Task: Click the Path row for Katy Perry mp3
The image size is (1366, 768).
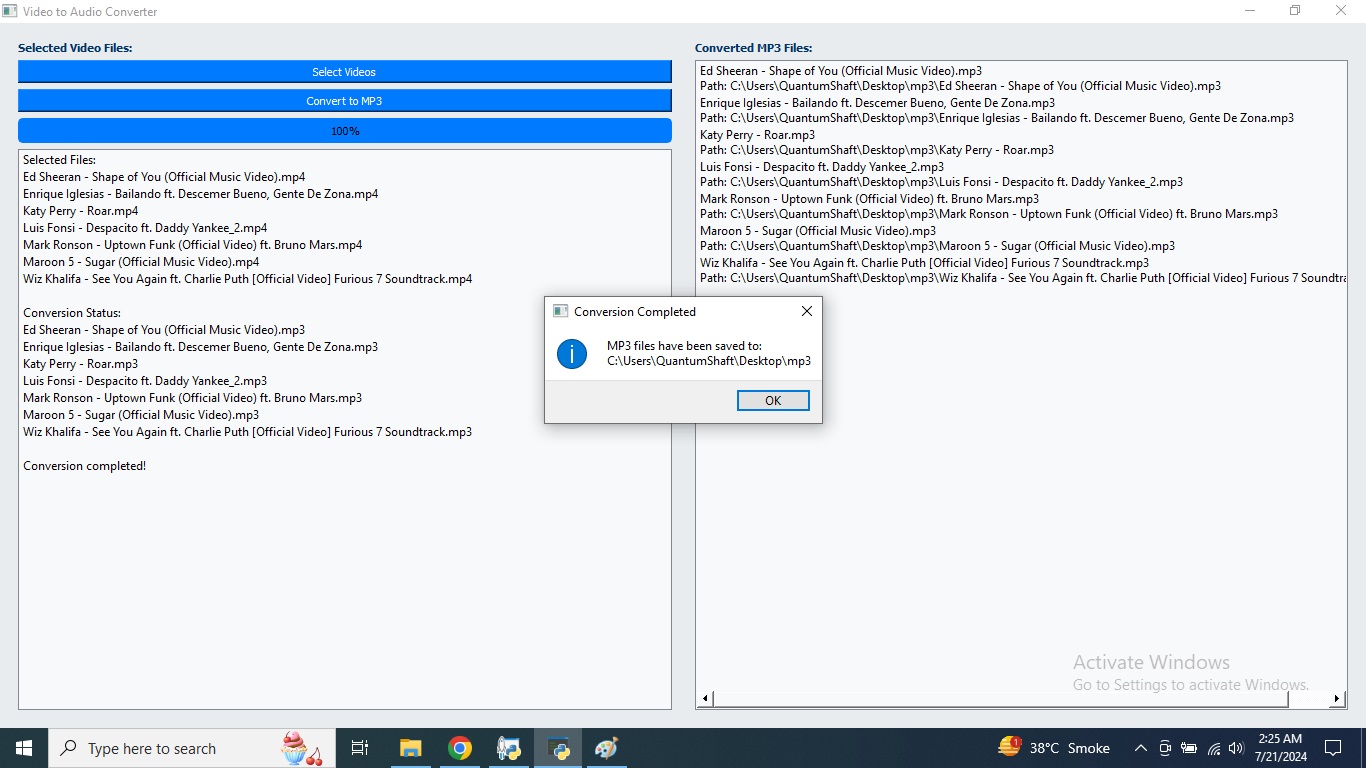Action: [877, 150]
